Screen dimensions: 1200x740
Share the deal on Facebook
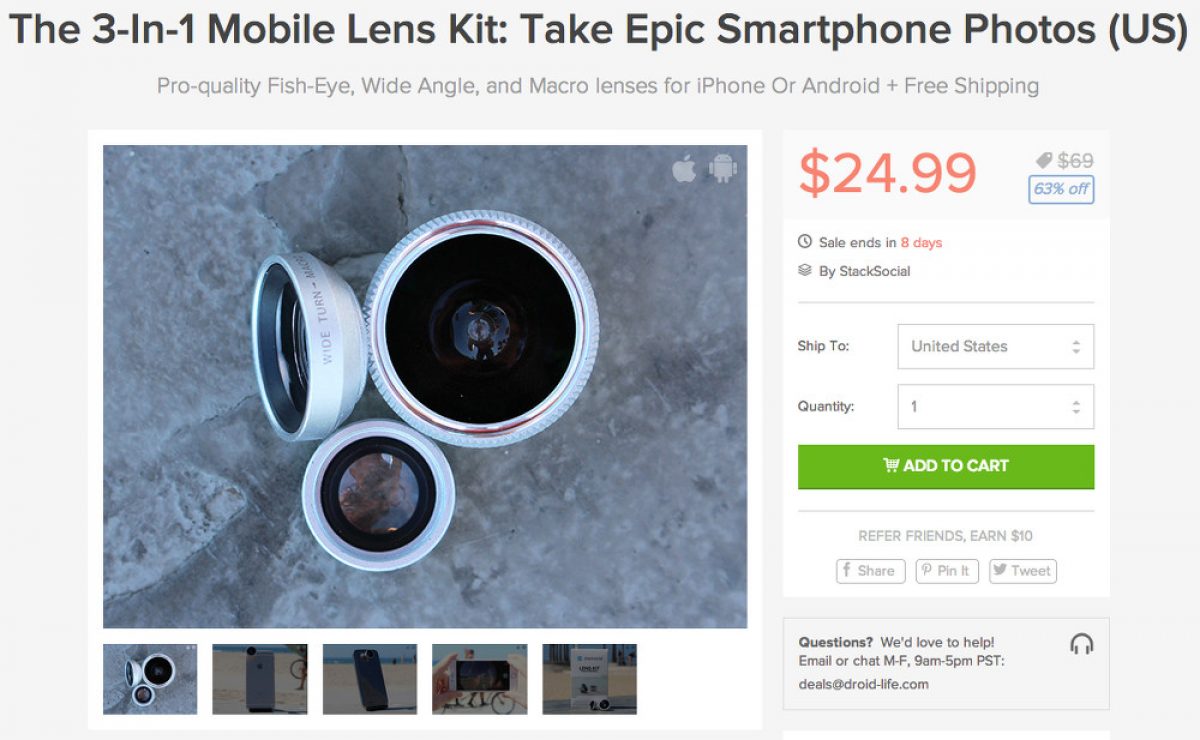click(870, 571)
